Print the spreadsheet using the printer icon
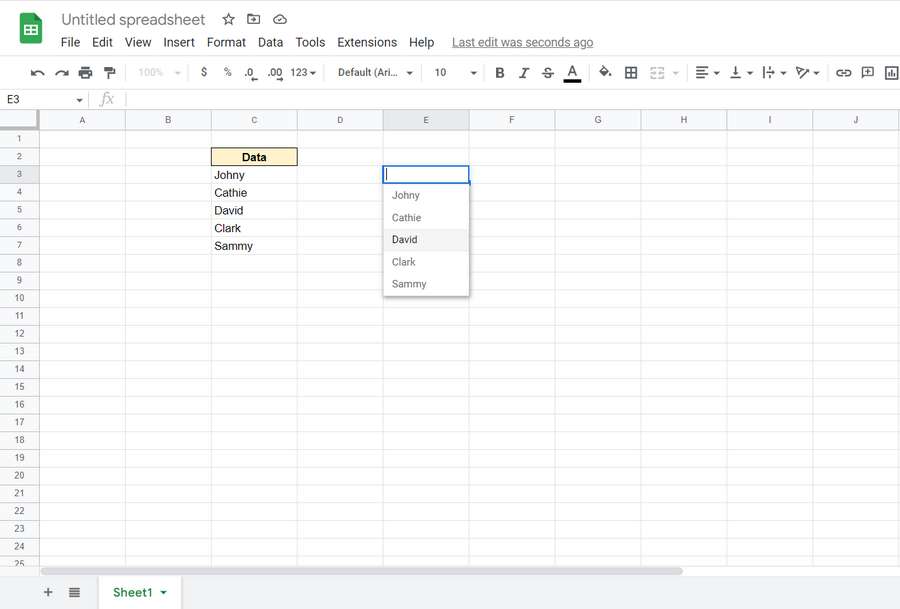Screen dimensions: 900x609 pyautogui.click(x=85, y=73)
